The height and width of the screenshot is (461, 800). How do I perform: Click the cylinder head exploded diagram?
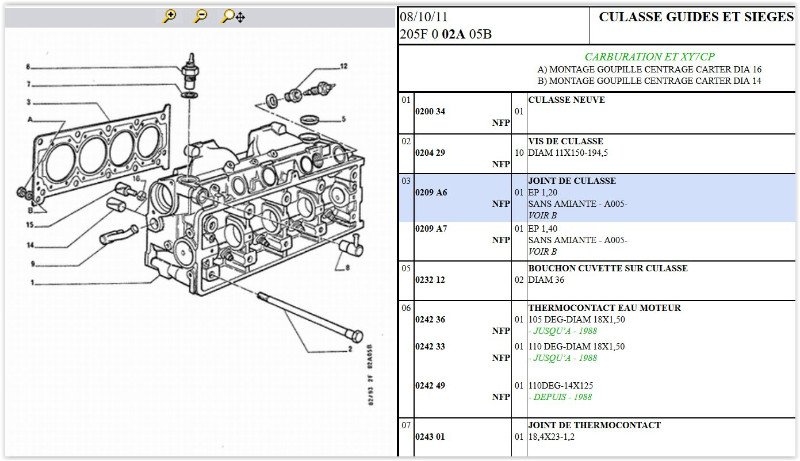click(x=200, y=220)
